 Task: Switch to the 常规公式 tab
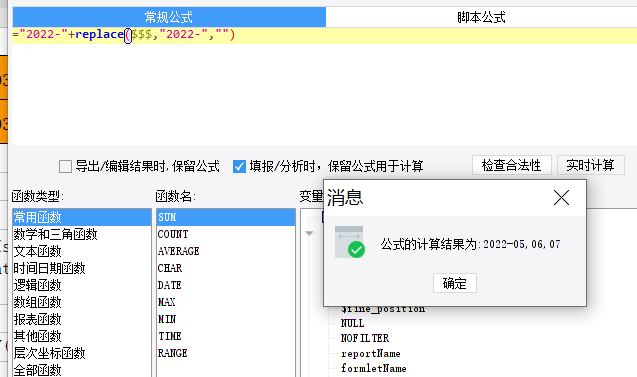coord(169,17)
